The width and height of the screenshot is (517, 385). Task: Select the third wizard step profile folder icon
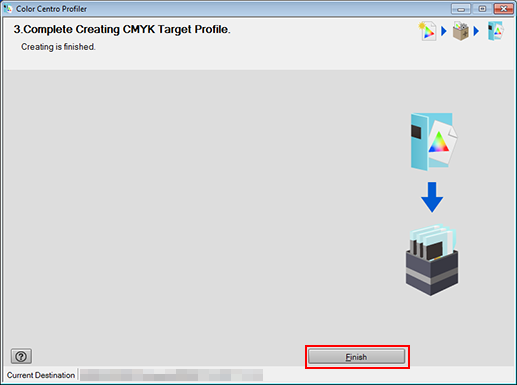coord(496,31)
